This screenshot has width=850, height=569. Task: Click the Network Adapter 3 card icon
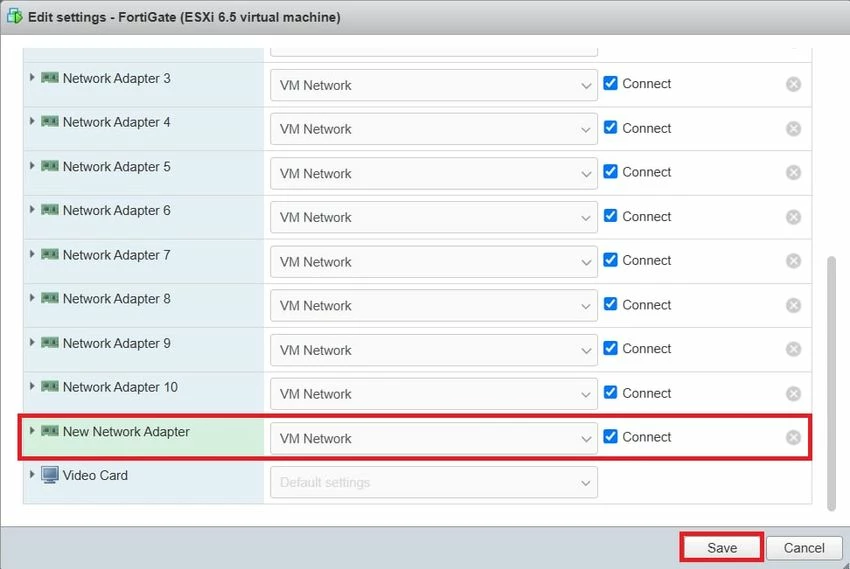tap(50, 77)
